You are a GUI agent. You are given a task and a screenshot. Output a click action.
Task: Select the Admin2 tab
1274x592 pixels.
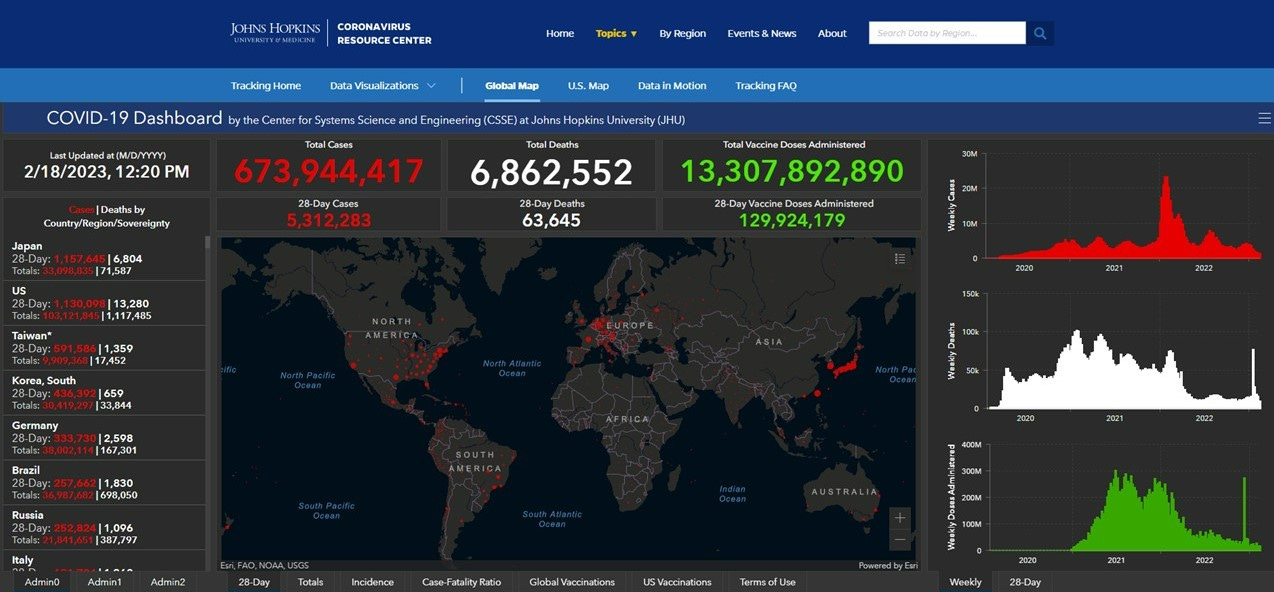(x=168, y=582)
